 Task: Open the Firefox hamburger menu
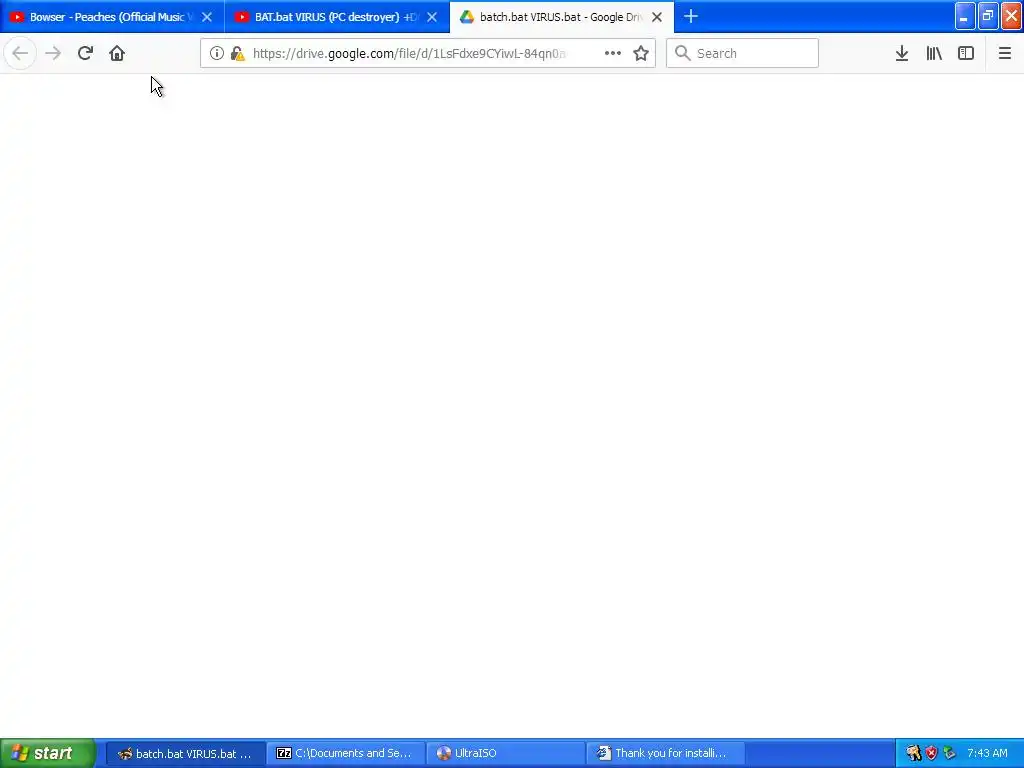pyautogui.click(x=1004, y=54)
